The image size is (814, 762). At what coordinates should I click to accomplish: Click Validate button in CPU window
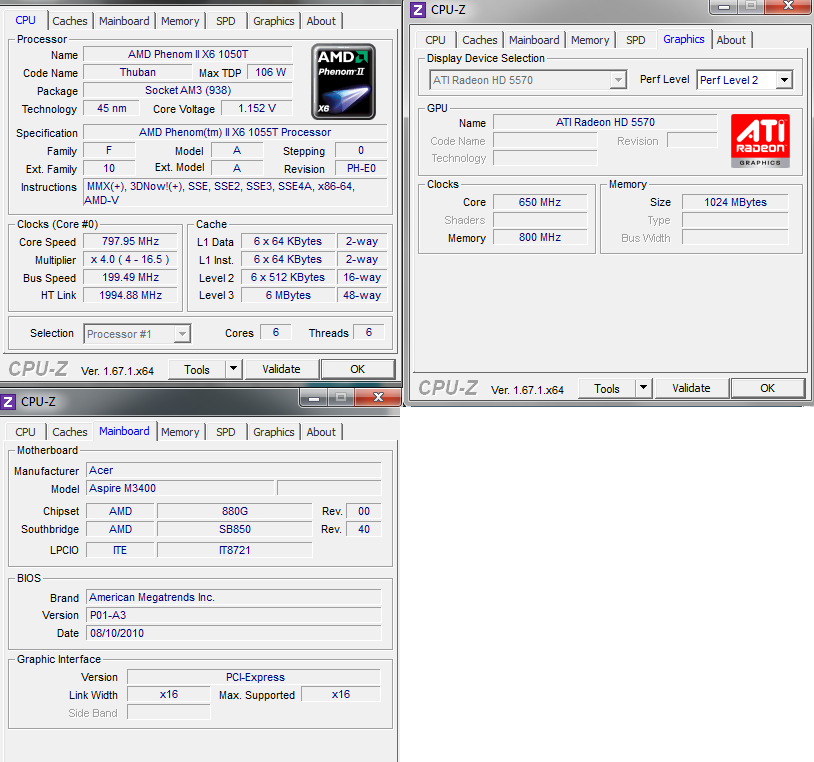(x=281, y=369)
